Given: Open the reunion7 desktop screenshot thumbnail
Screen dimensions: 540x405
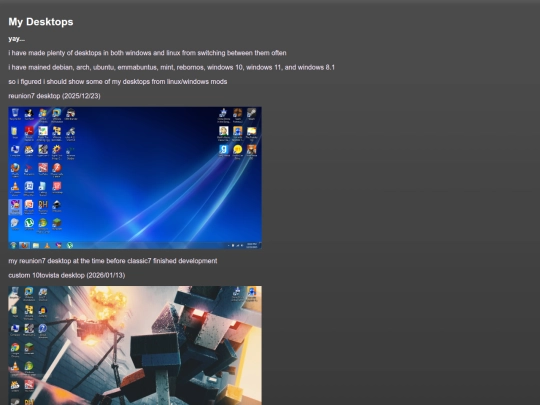Looking at the screenshot, I should [x=135, y=178].
